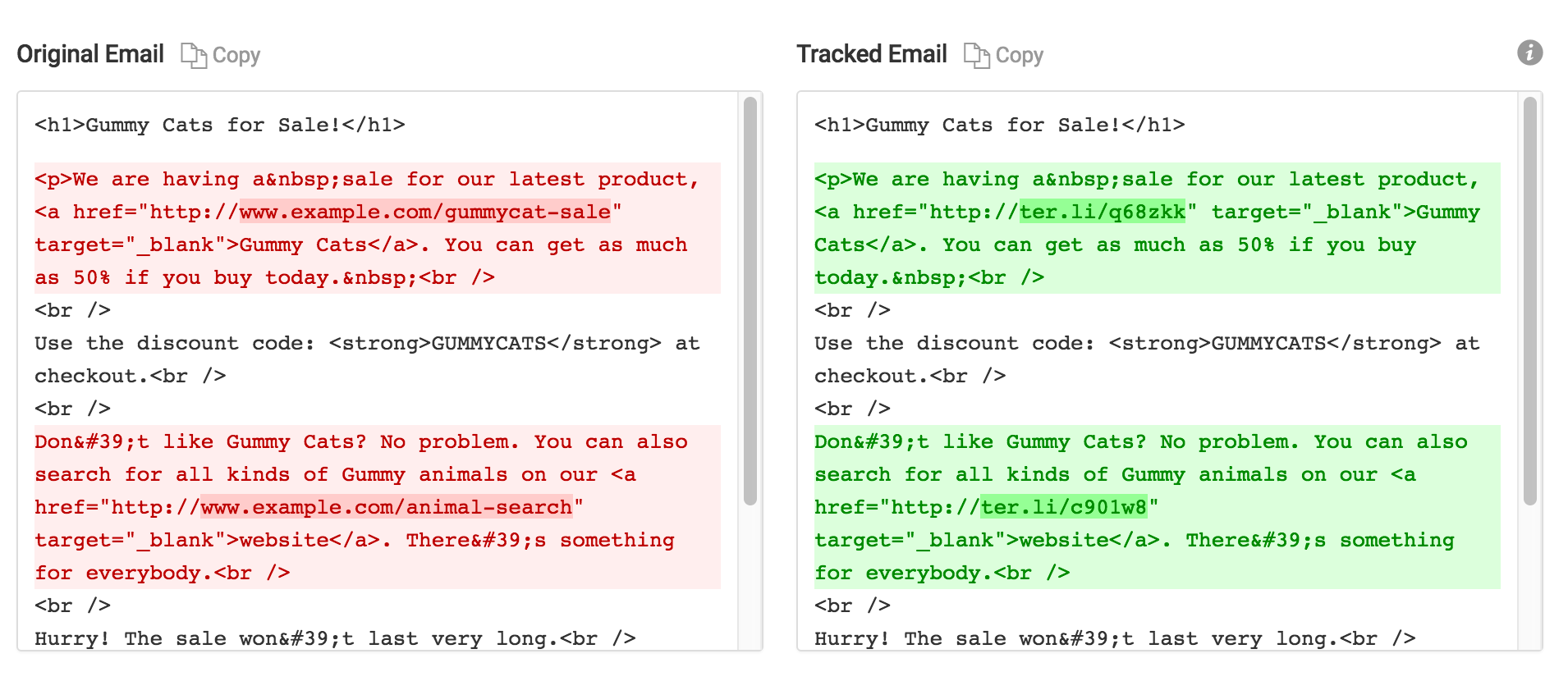Image resolution: width=1568 pixels, height=681 pixels.
Task: Copy the Original Email text
Action: 221,55
